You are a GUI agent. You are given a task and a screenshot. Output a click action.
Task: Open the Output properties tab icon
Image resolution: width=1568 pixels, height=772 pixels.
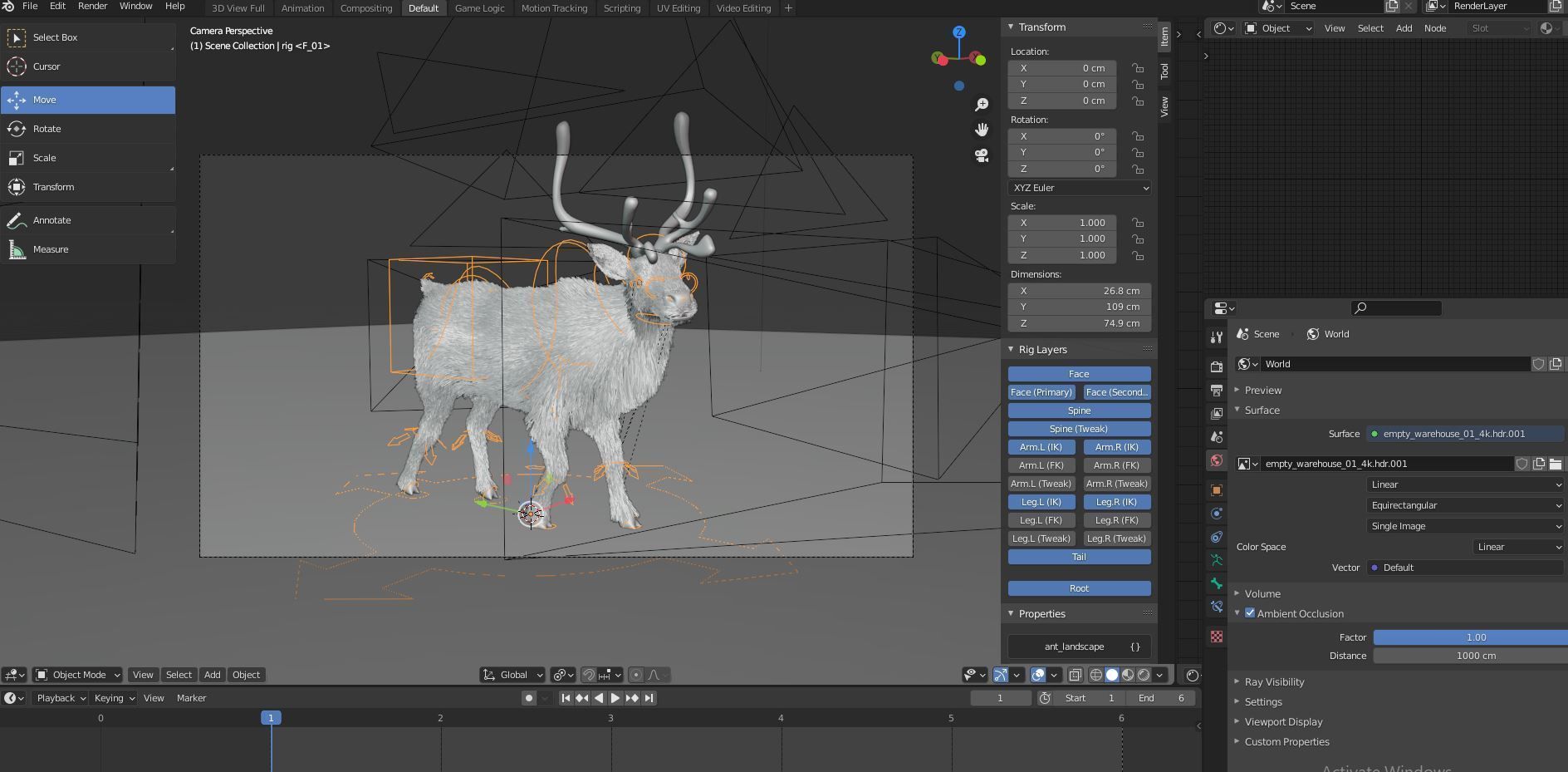tap(1217, 390)
